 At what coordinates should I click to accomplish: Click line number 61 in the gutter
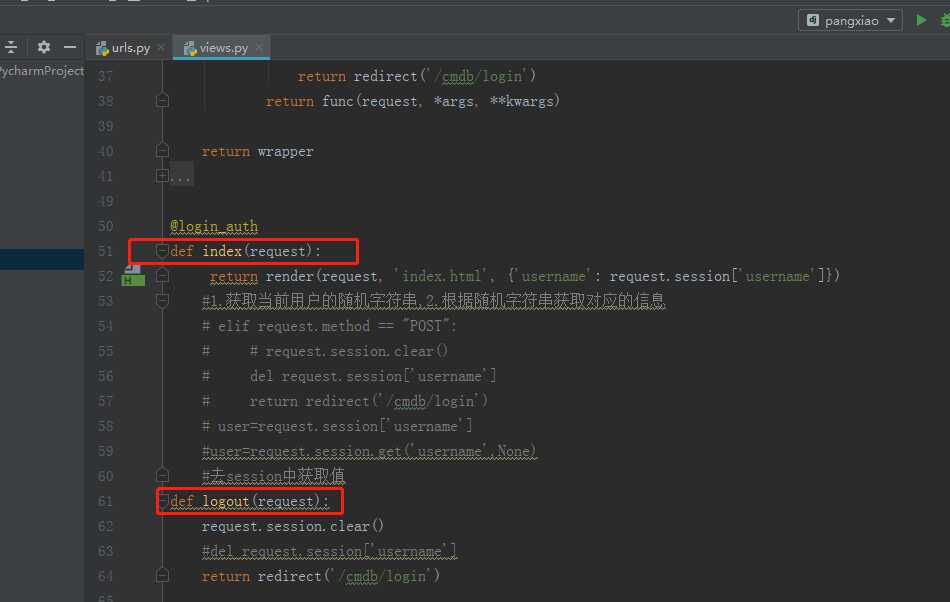pyautogui.click(x=105, y=501)
